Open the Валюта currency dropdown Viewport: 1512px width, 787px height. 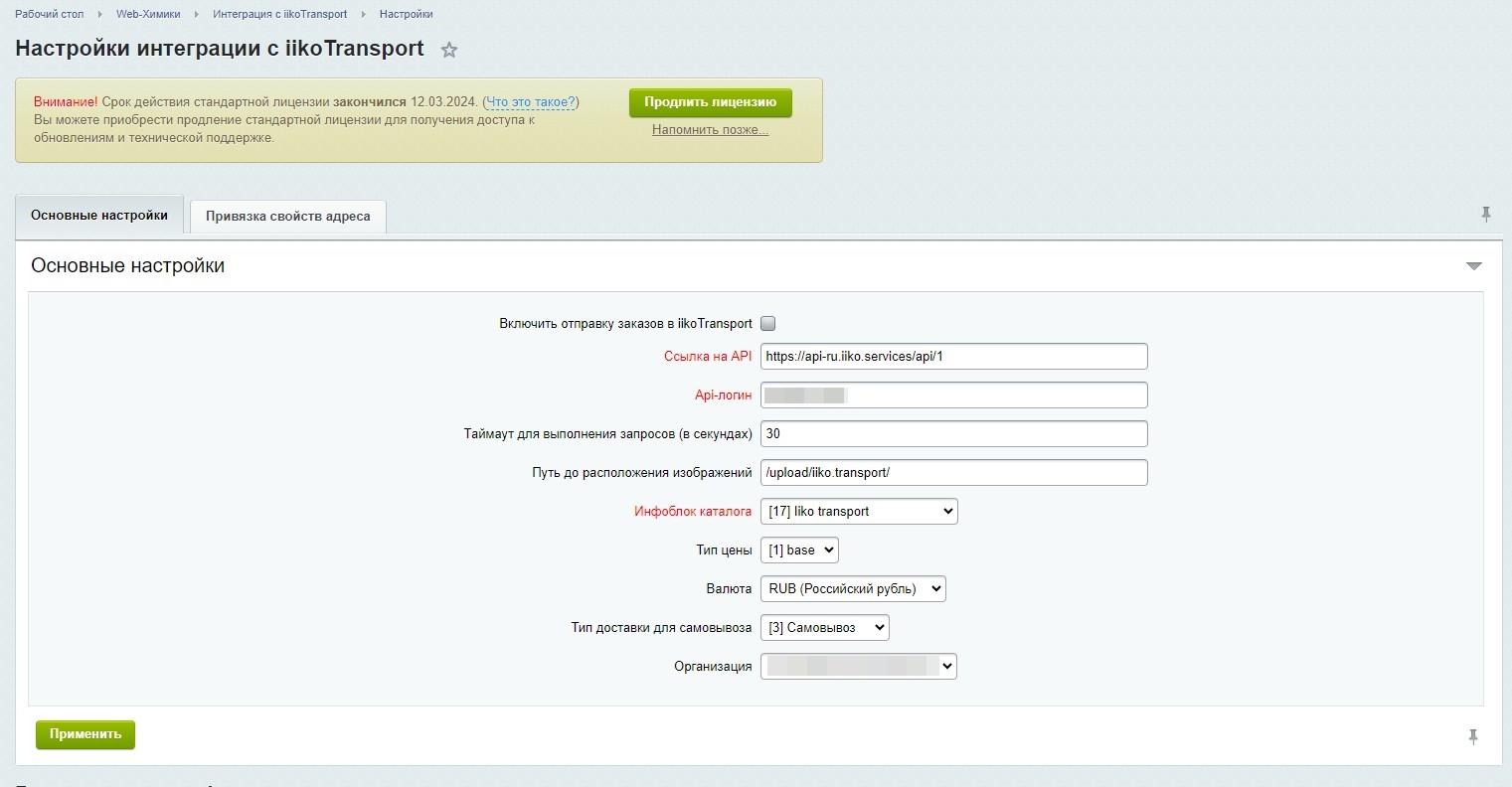tap(853, 589)
